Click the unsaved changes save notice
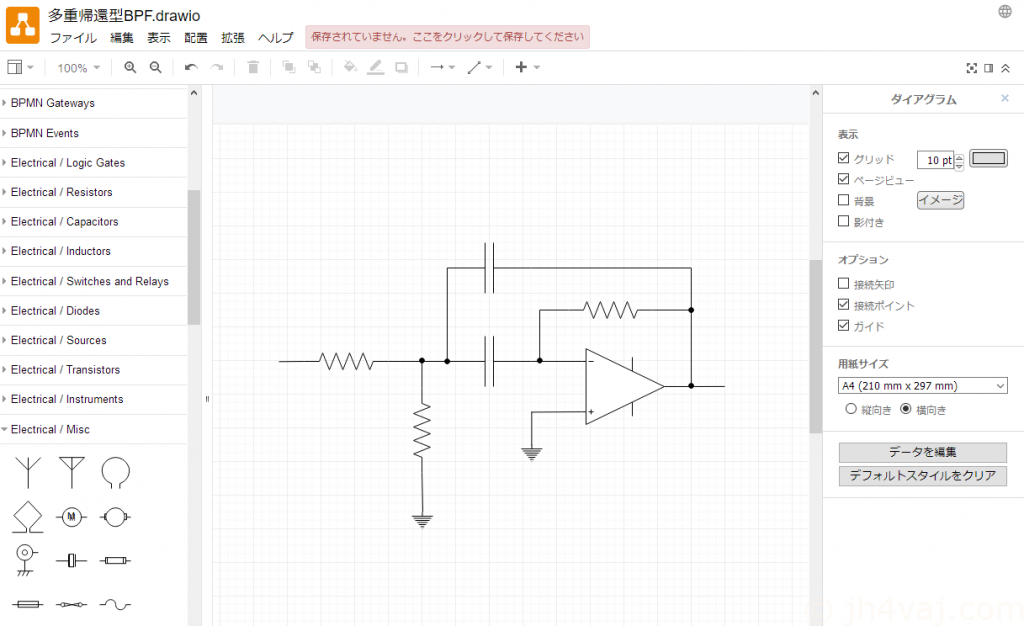The height and width of the screenshot is (626, 1024). [447, 37]
